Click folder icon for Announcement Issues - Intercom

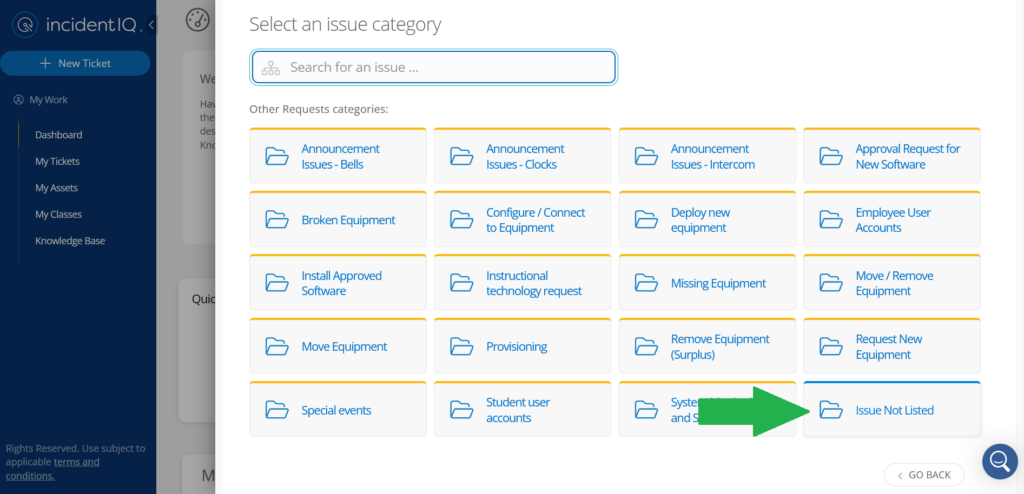[x=647, y=156]
